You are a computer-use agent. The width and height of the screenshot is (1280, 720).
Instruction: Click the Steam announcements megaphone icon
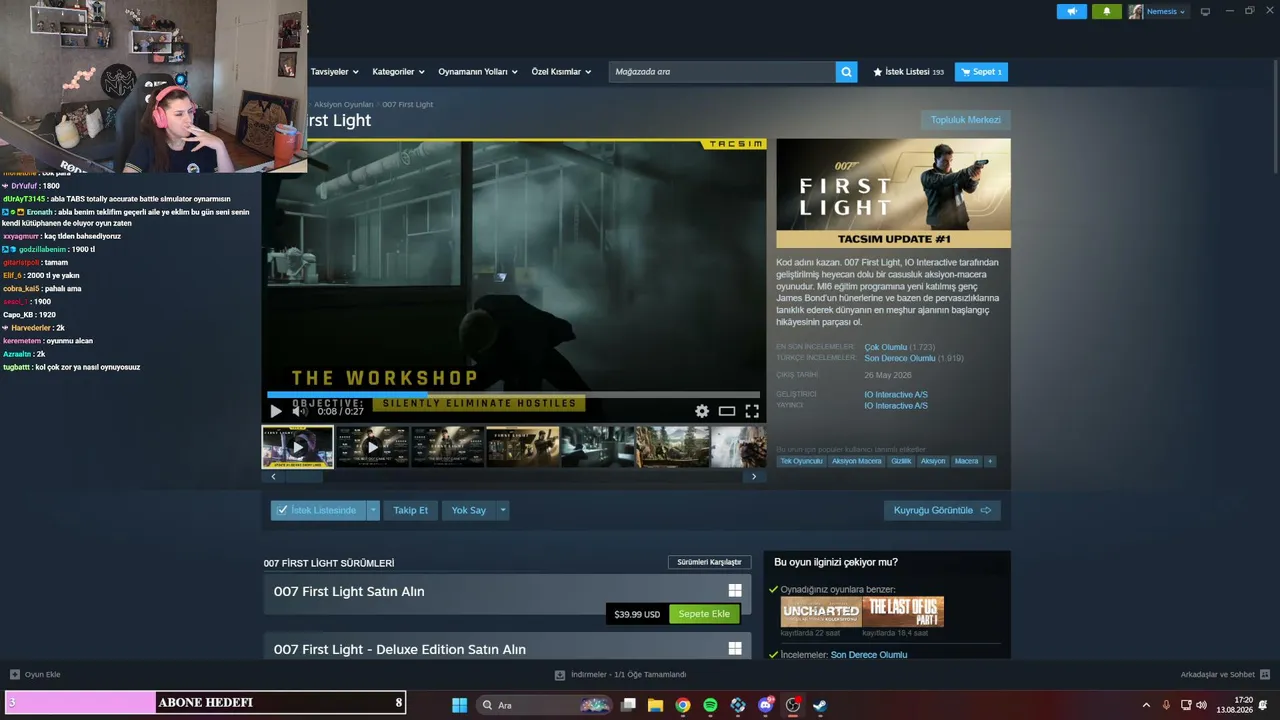pyautogui.click(x=1071, y=12)
